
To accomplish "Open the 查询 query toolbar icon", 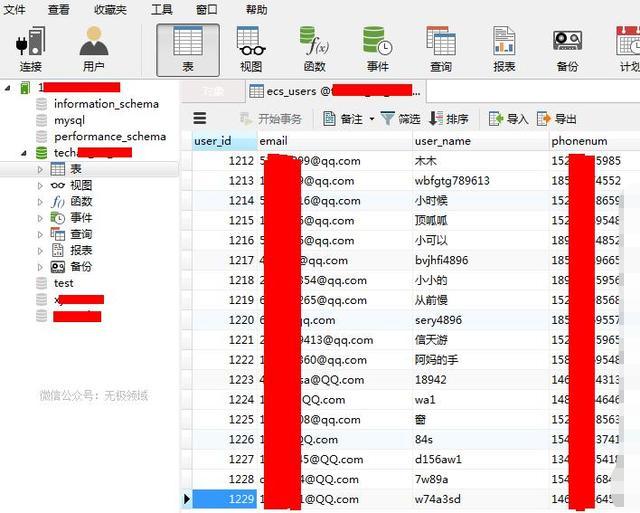I will pos(441,49).
